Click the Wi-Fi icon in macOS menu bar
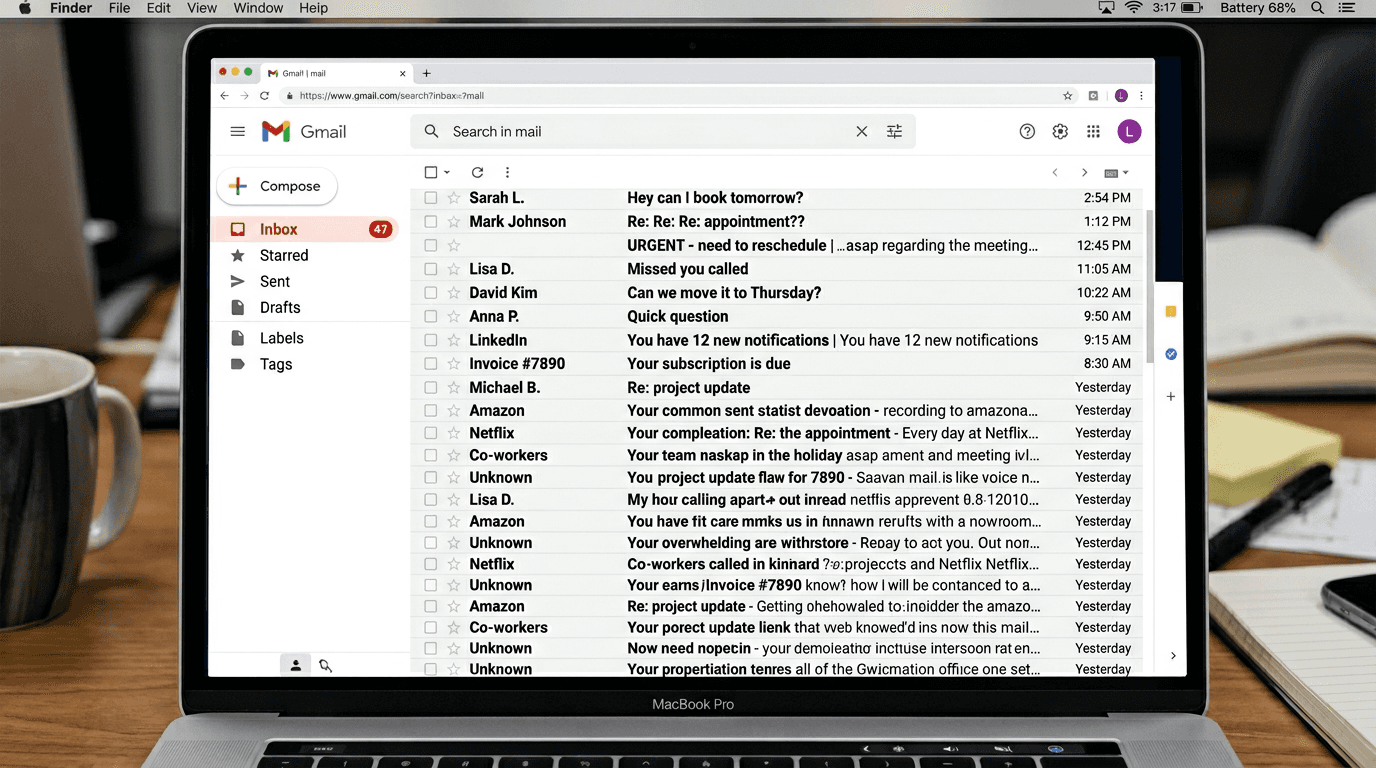This screenshot has width=1376, height=768. click(x=1133, y=8)
